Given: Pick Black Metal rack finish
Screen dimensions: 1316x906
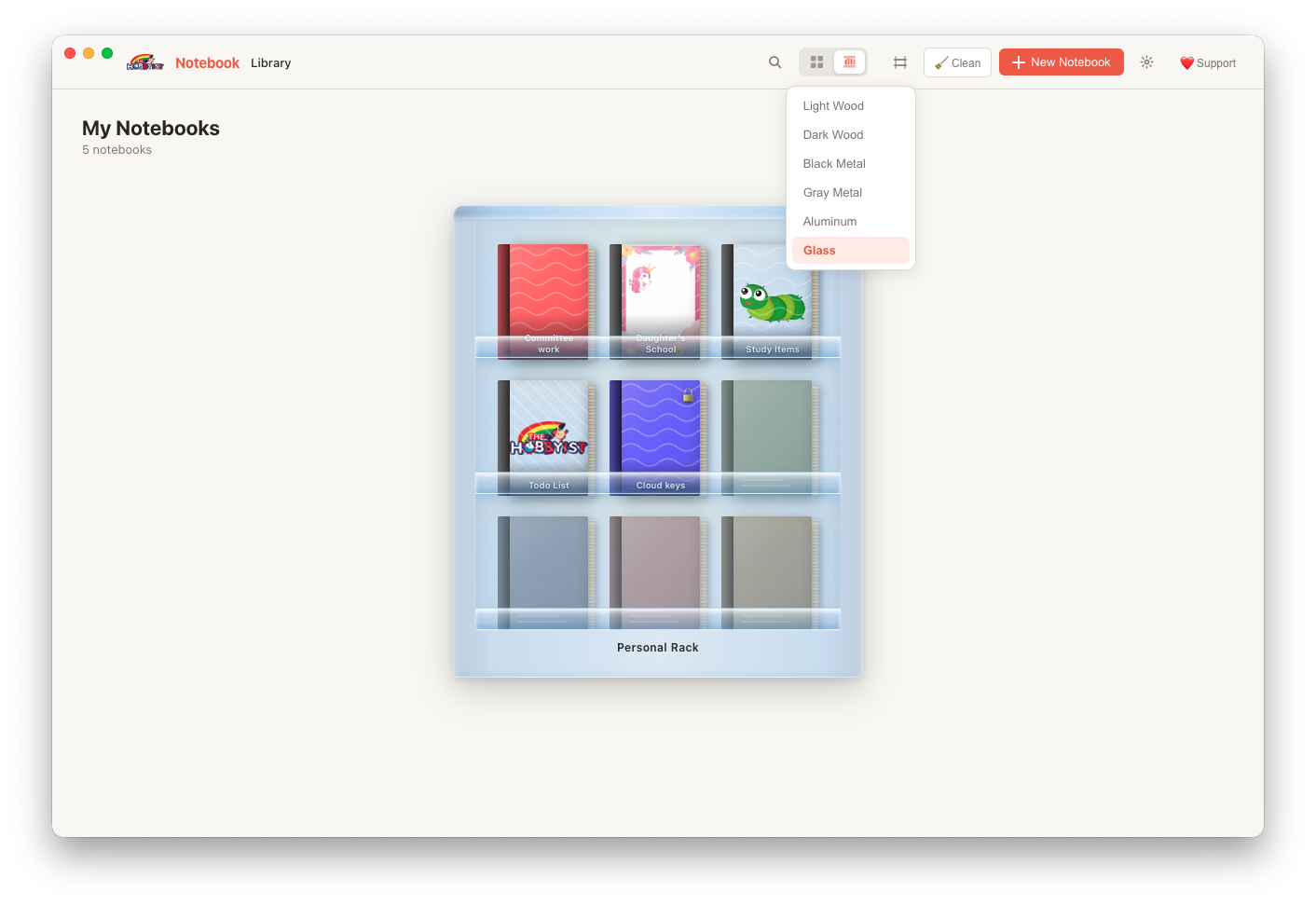Looking at the screenshot, I should coord(834,163).
